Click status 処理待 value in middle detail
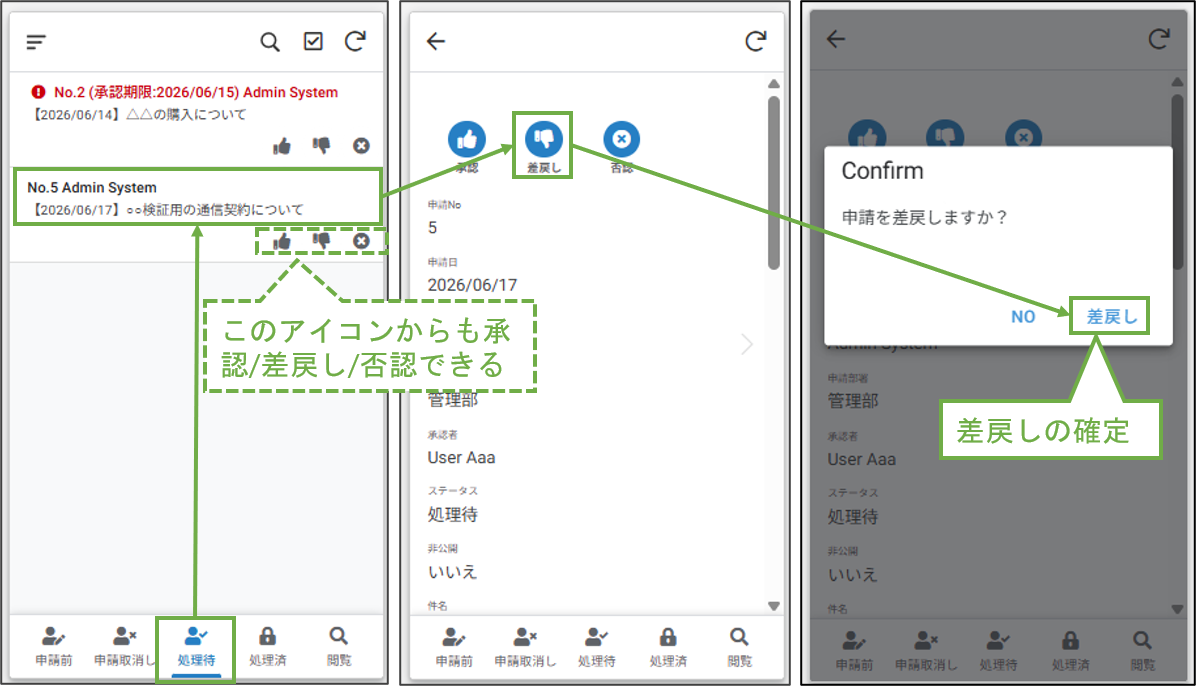Viewport: 1196px width, 686px height. [452, 514]
